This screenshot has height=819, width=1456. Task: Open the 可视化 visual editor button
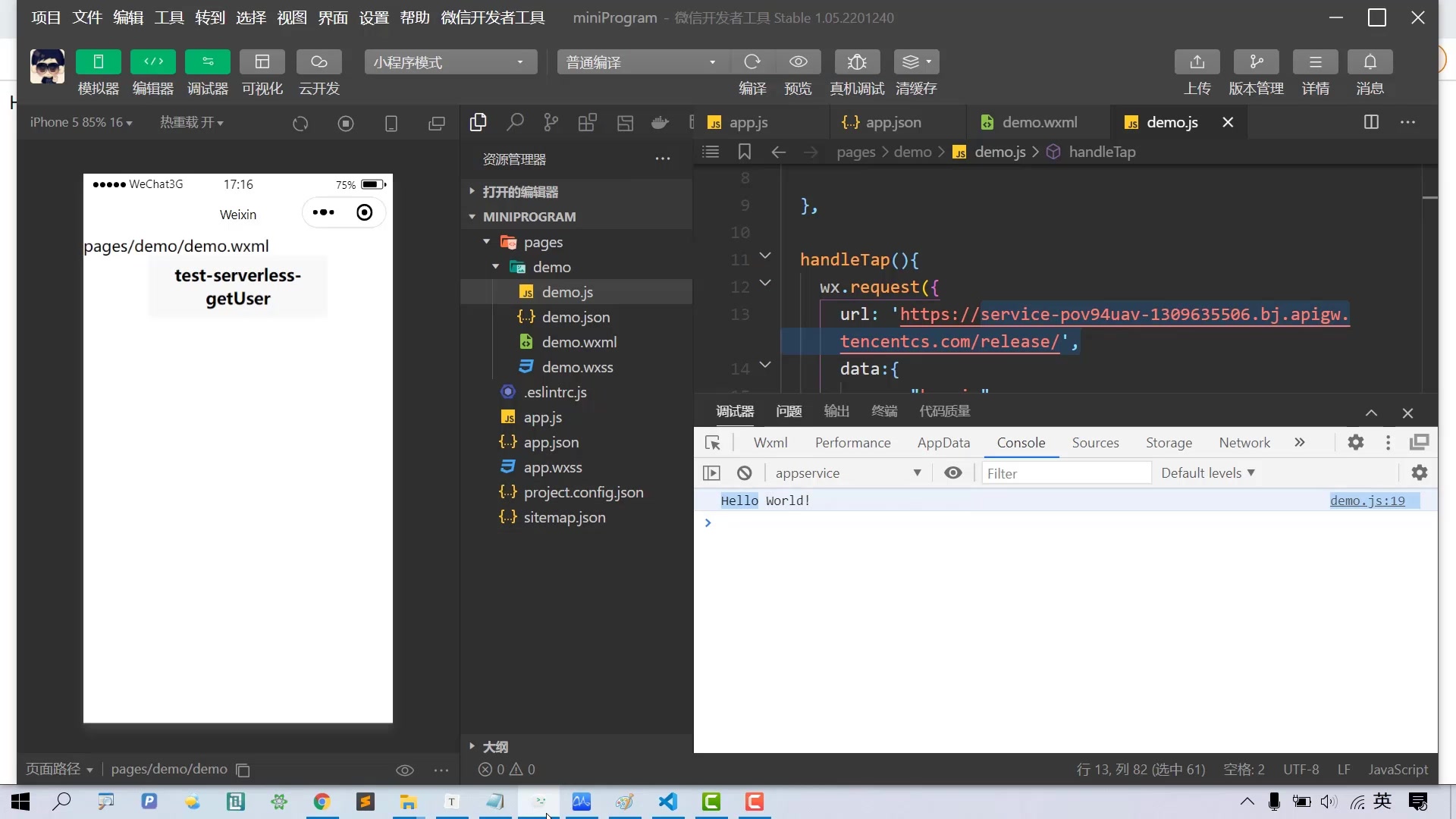(x=262, y=61)
